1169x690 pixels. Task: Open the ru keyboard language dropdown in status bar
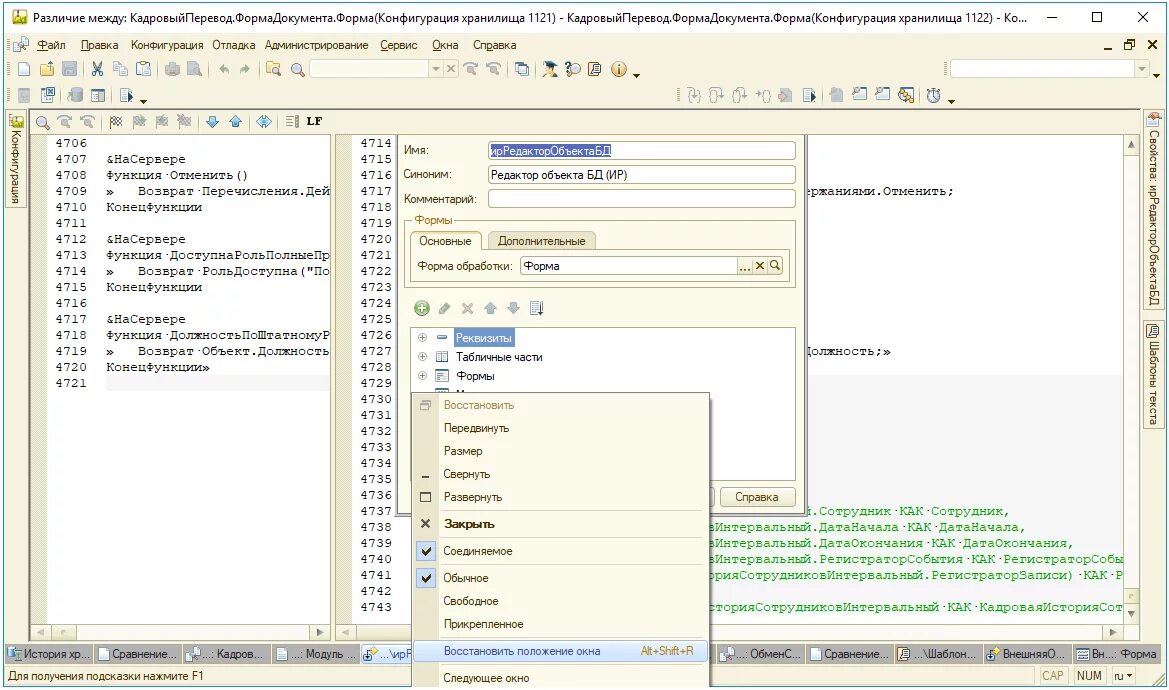(x=1124, y=676)
